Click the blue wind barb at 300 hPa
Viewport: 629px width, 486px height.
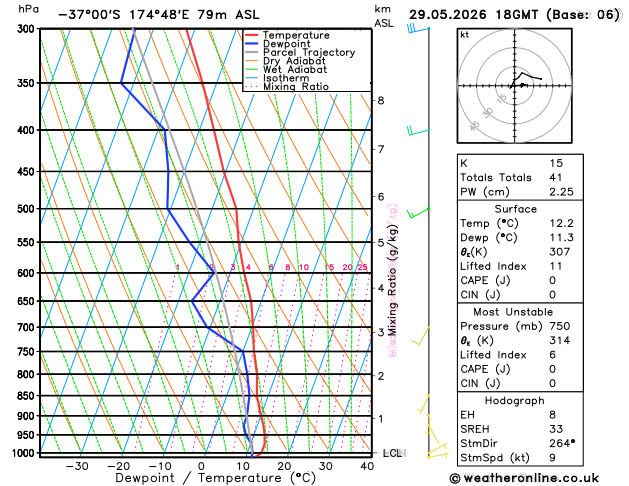coord(418,28)
